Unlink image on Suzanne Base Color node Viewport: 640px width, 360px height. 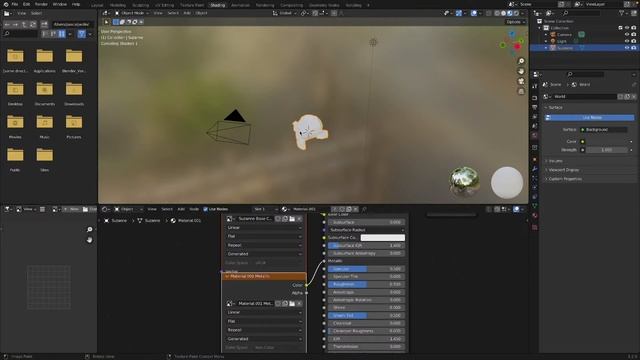pos(300,219)
